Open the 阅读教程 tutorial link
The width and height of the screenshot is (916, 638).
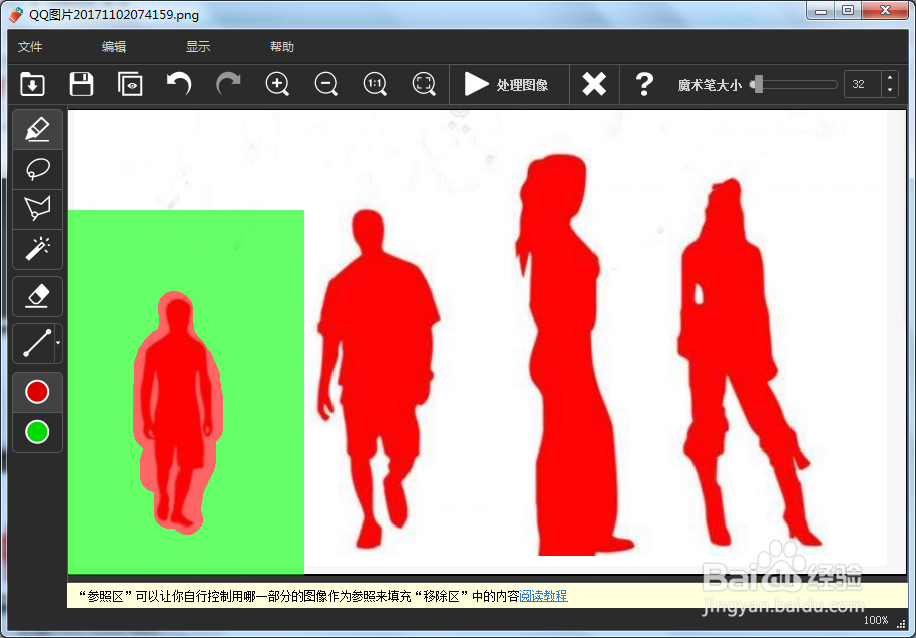coord(543,596)
